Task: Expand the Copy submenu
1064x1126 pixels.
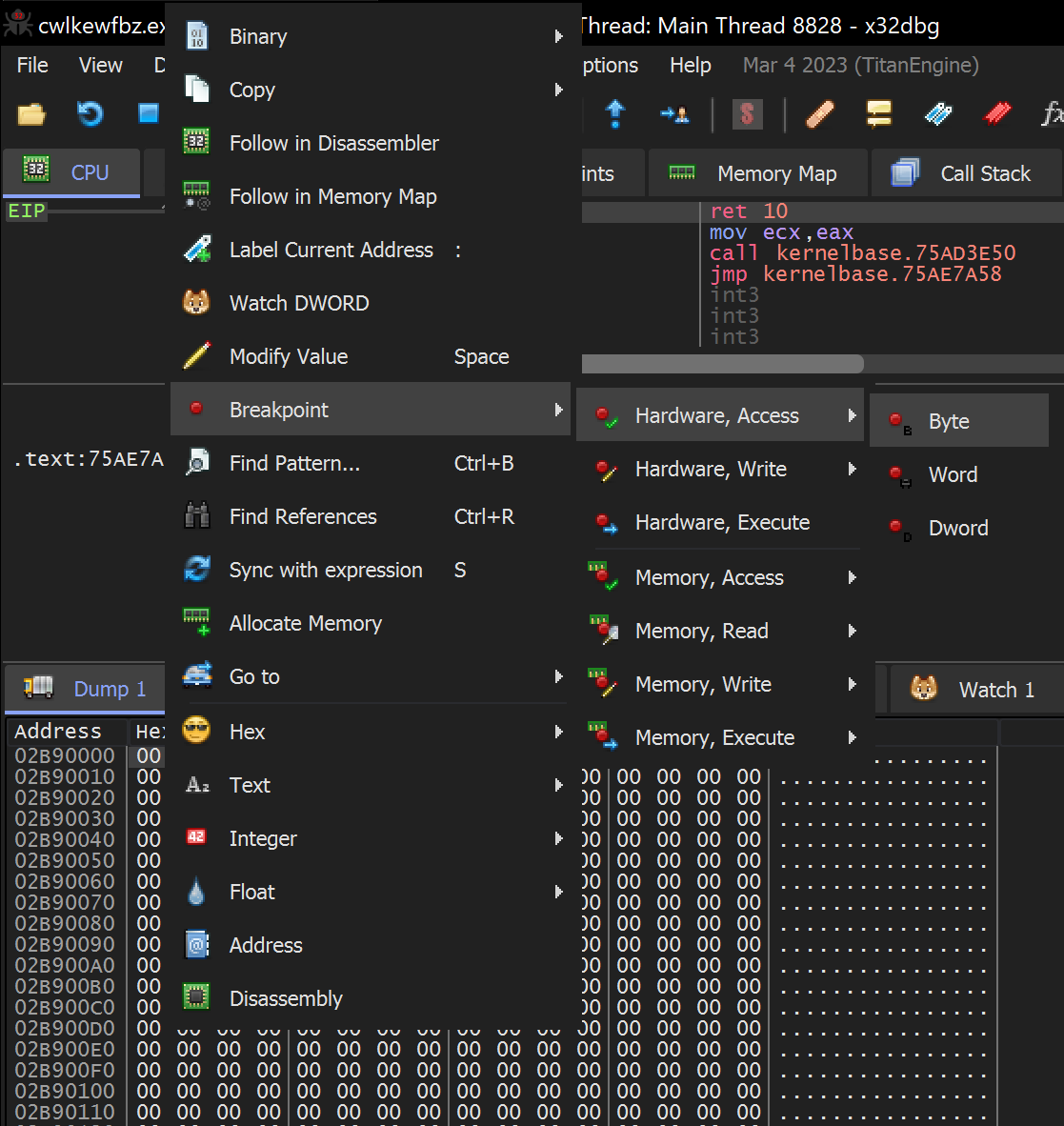Action: tap(559, 89)
